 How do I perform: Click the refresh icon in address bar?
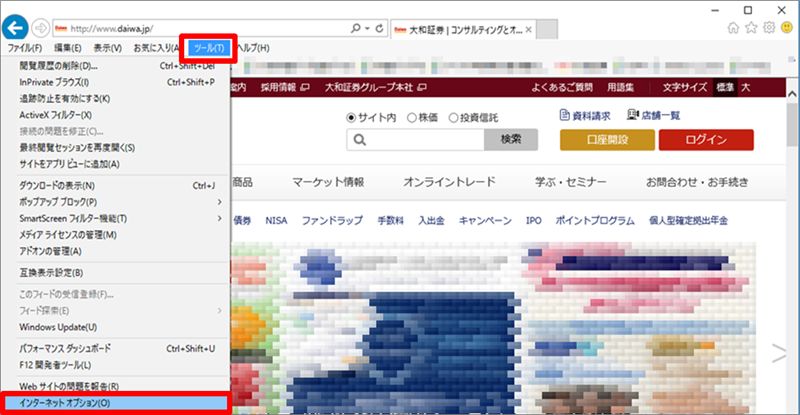coord(379,29)
